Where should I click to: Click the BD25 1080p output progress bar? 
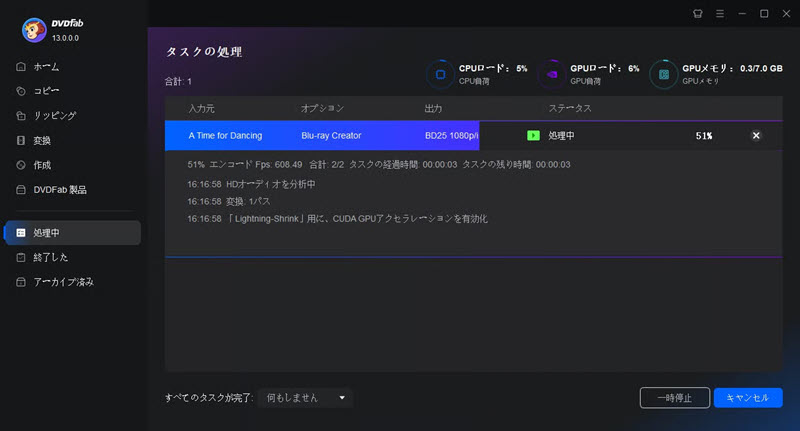[450, 135]
